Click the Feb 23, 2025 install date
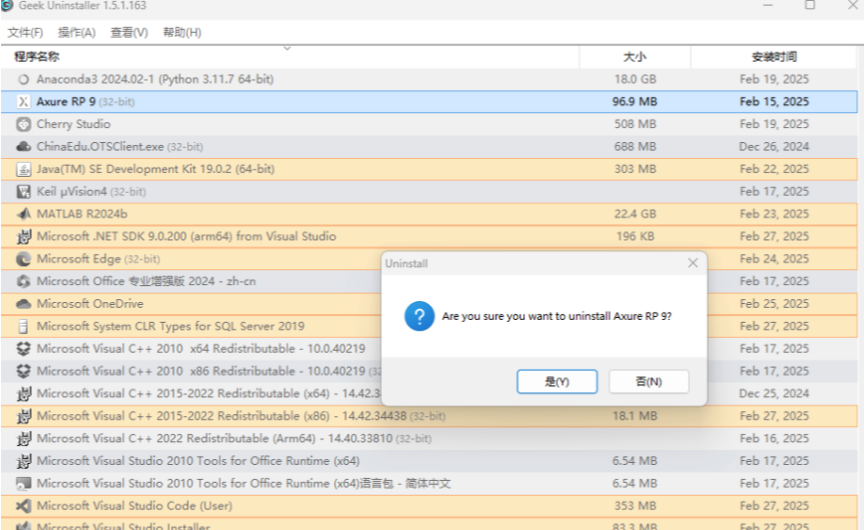The image size is (864, 530). tap(774, 214)
